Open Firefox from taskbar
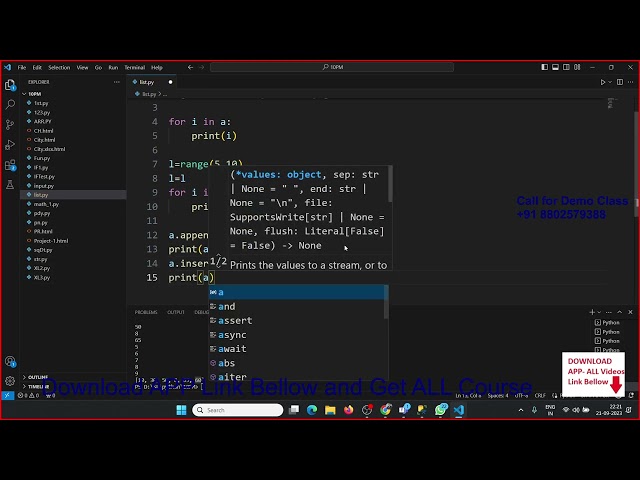640x480 pixels. (349, 410)
